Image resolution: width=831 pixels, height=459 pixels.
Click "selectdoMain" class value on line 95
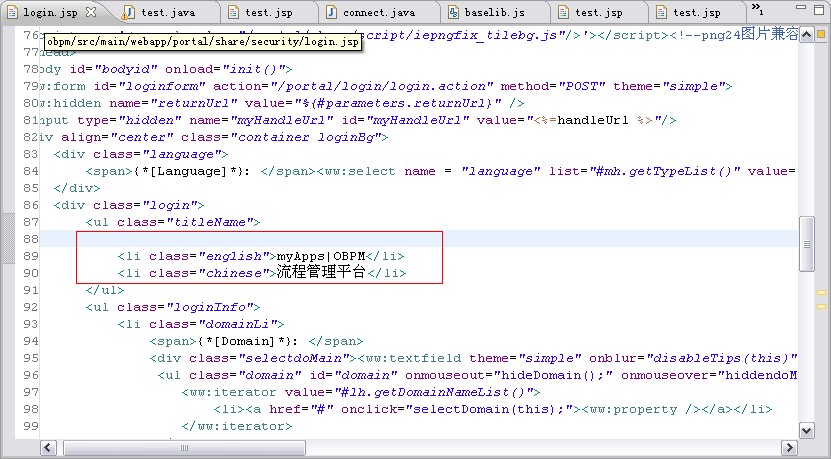(x=297, y=358)
